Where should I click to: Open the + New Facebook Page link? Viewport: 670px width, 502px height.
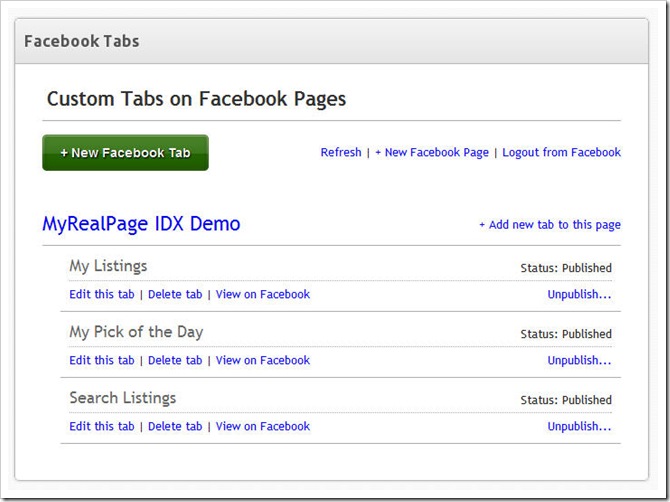pyautogui.click(x=432, y=153)
